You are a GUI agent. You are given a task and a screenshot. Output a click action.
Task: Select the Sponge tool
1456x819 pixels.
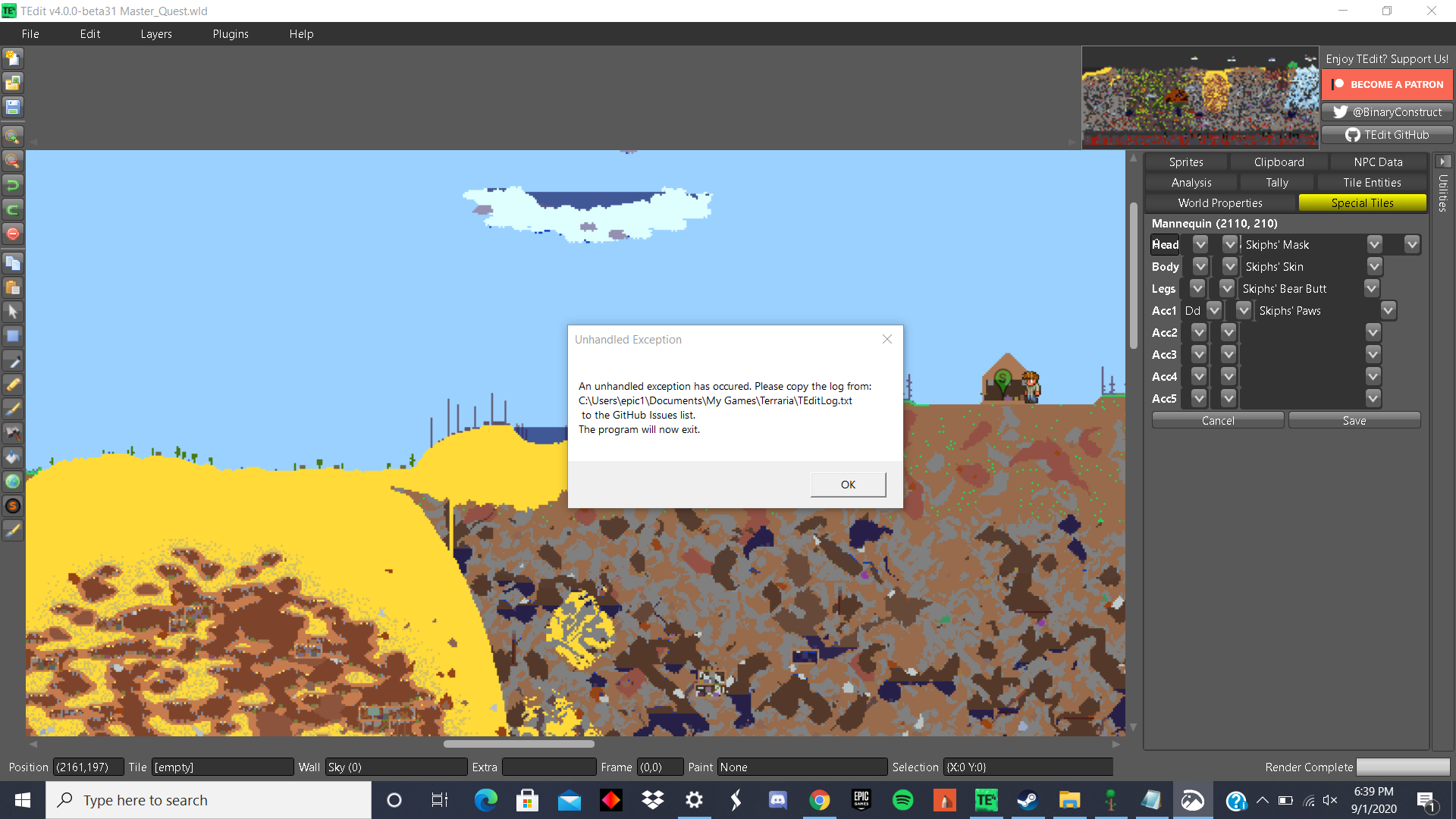click(12, 506)
